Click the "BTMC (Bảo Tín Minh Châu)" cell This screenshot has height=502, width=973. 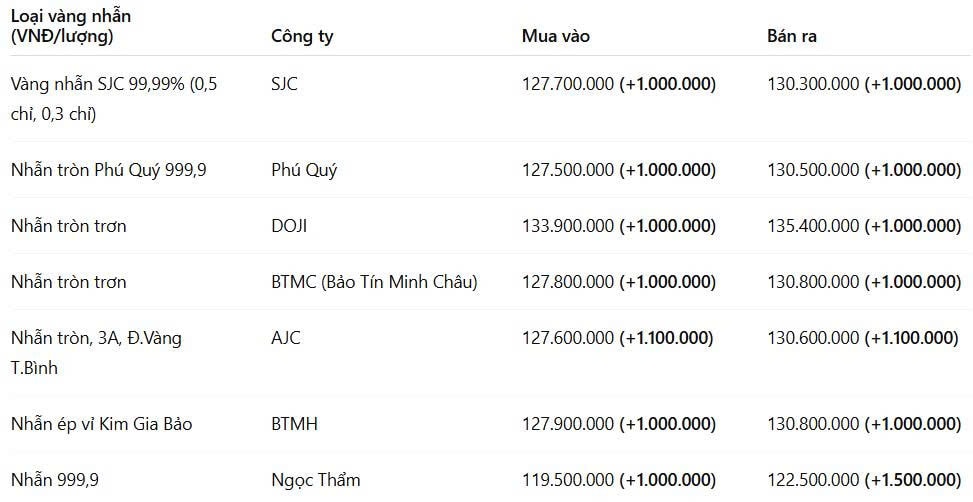coord(374,282)
